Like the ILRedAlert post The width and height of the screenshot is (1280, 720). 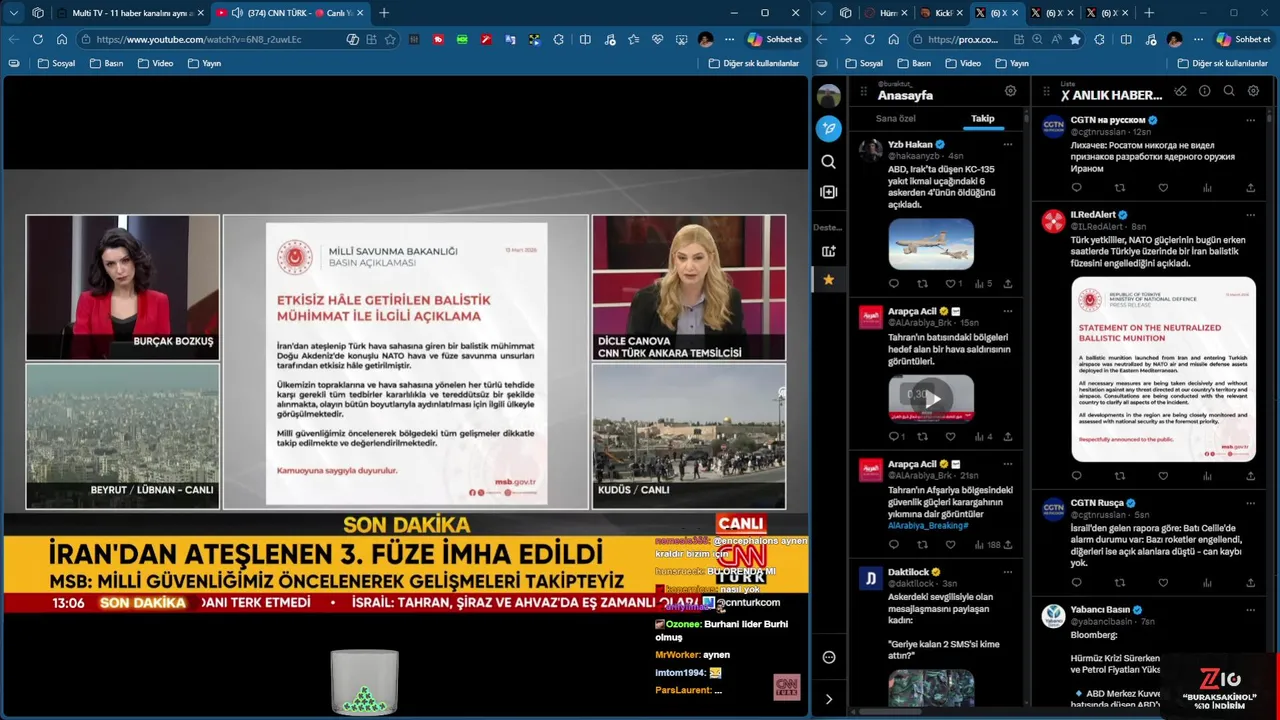1163,476
